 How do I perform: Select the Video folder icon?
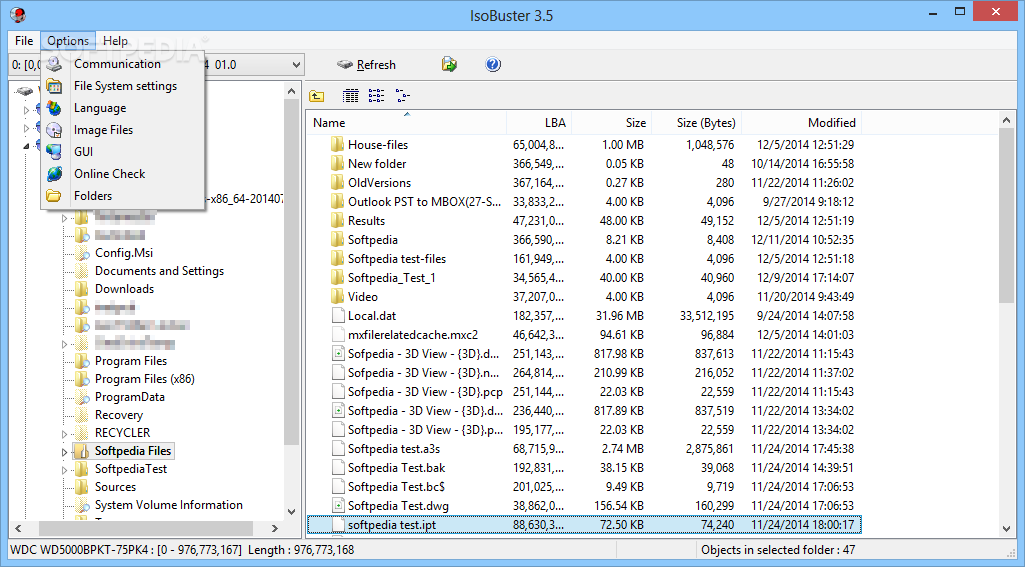337,296
